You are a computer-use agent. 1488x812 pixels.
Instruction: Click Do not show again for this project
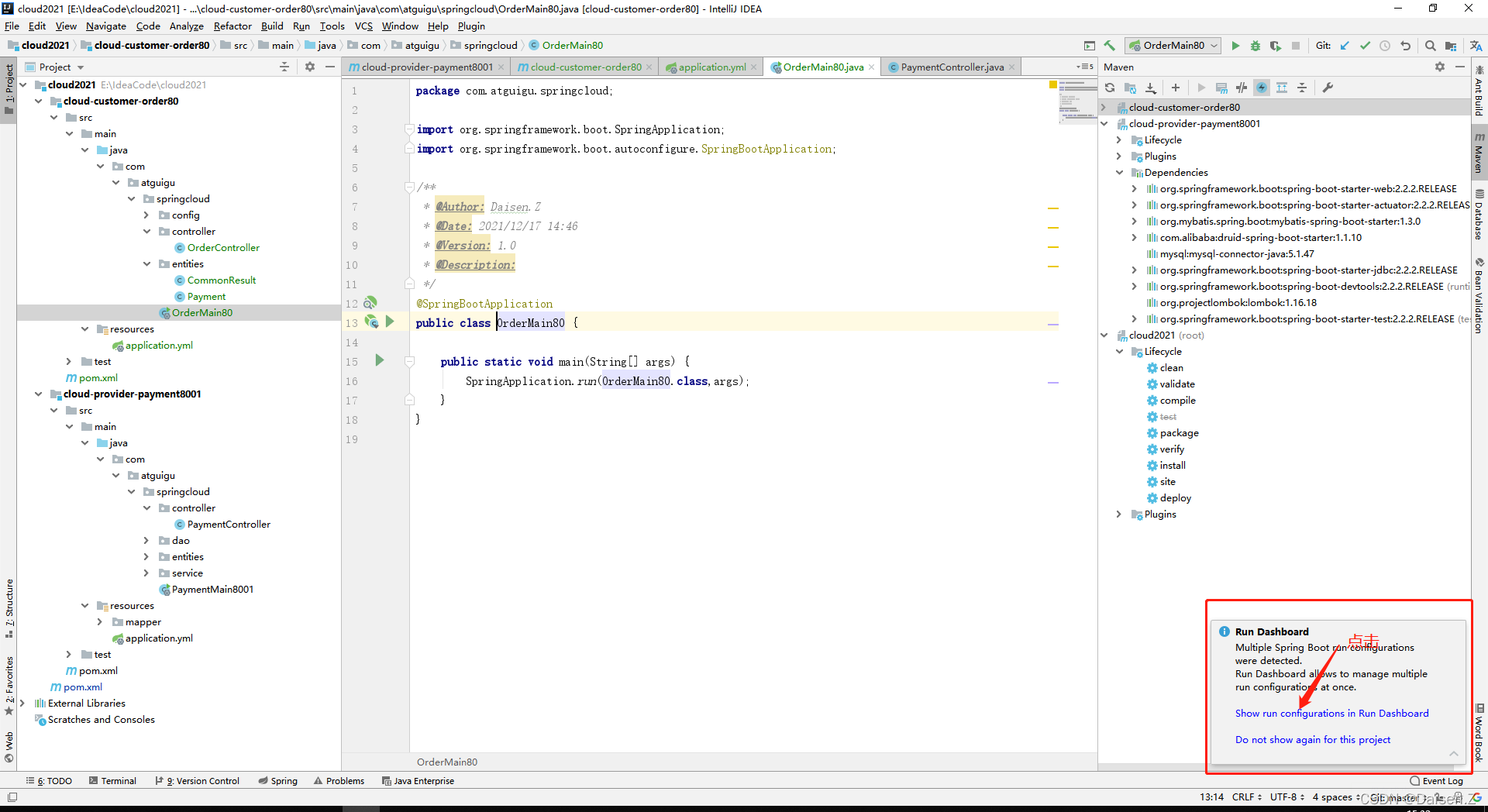(x=1312, y=739)
